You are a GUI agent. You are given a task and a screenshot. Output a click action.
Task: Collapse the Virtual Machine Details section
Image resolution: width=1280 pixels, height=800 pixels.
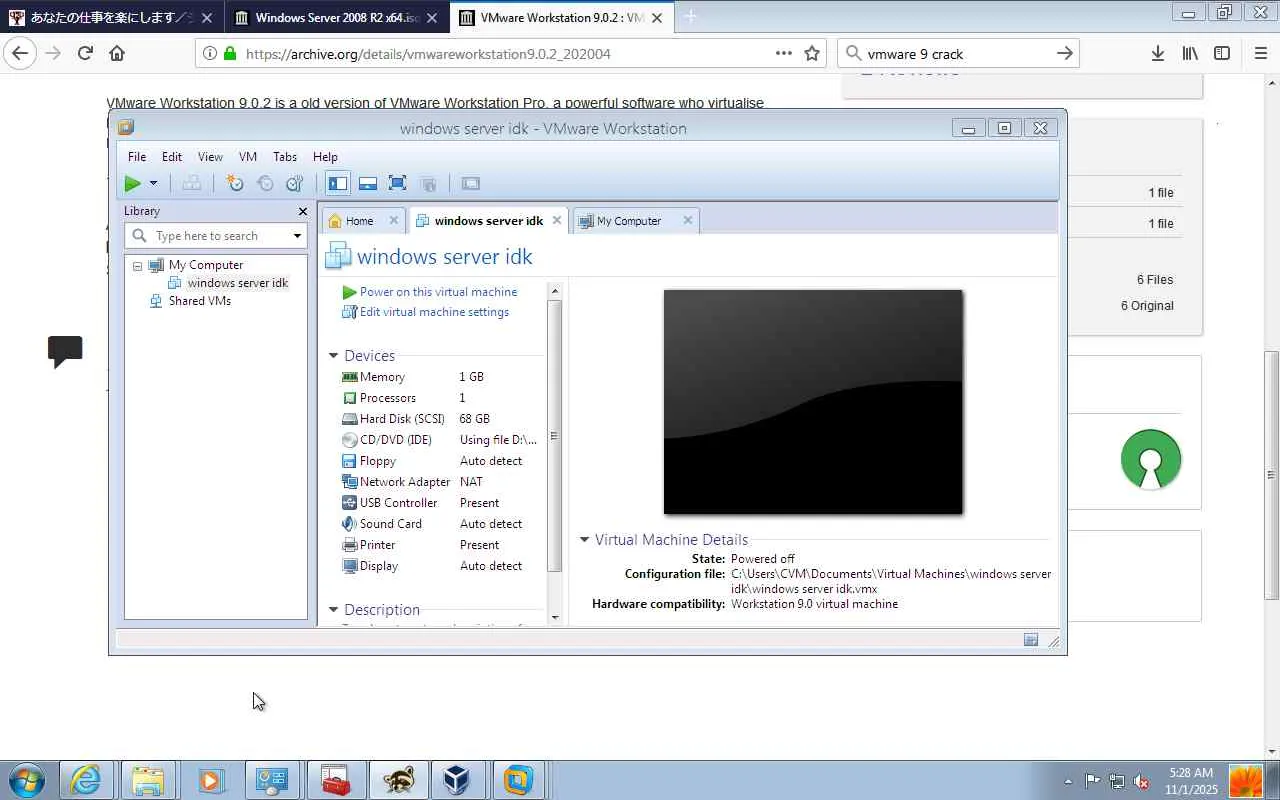click(x=585, y=540)
